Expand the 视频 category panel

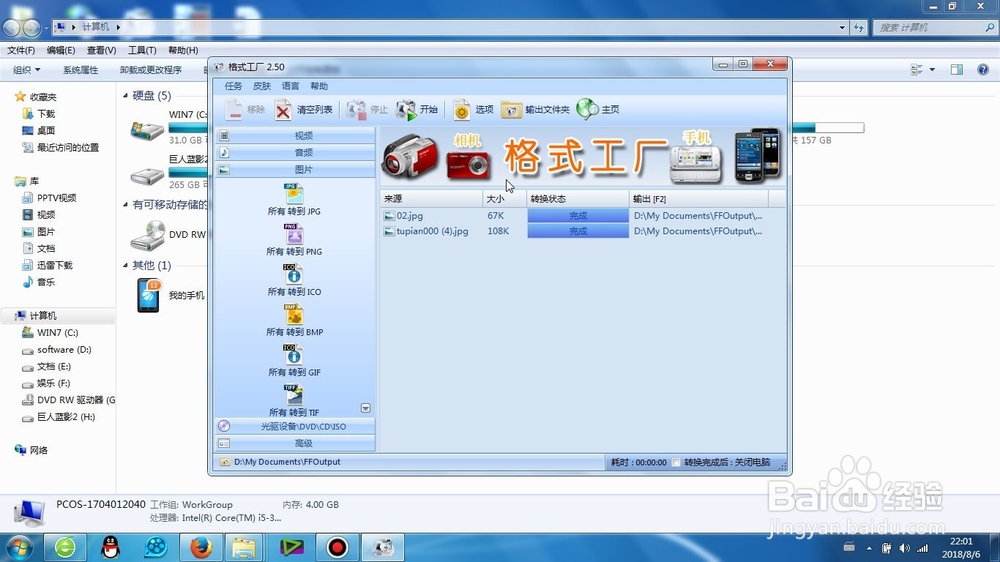(295, 135)
